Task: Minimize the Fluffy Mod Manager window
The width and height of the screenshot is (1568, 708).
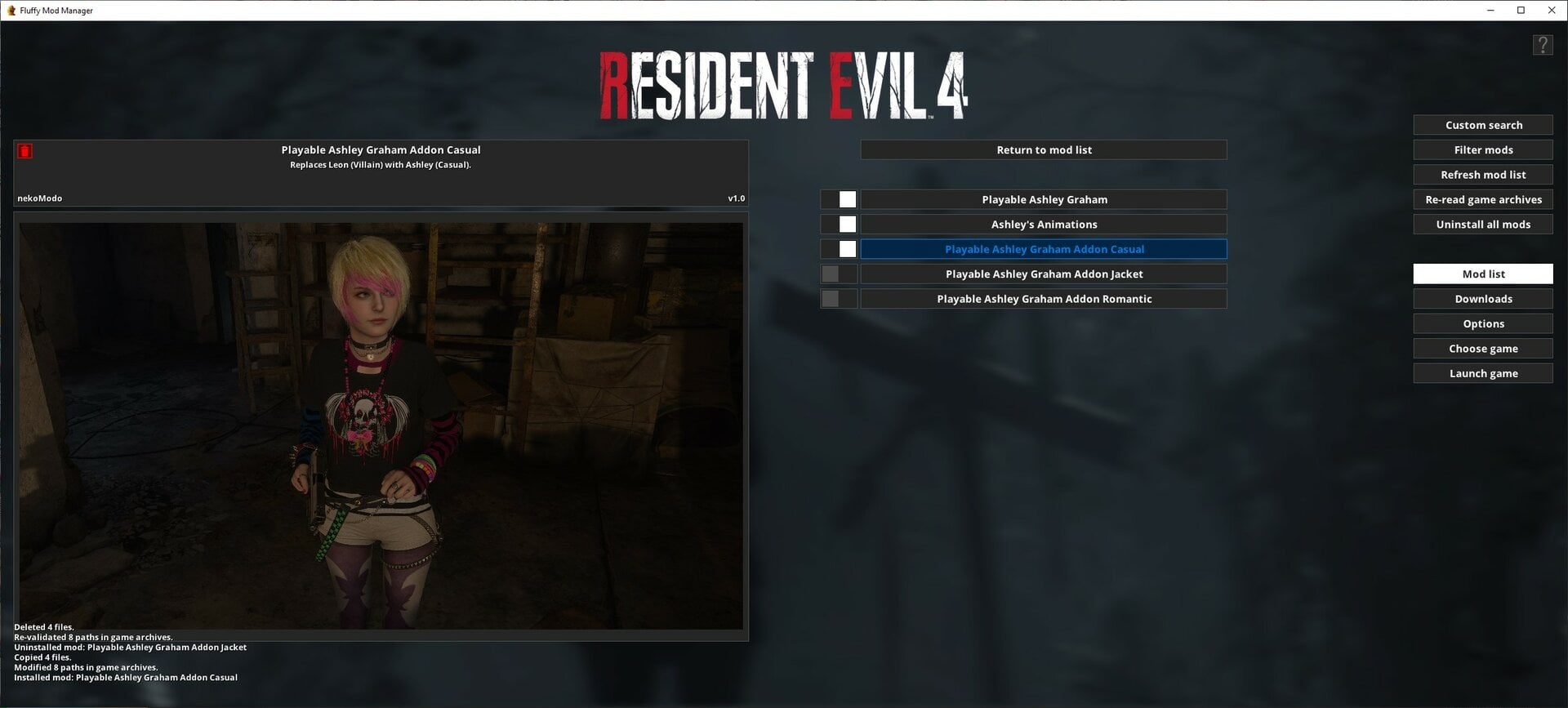Action: tap(1490, 11)
